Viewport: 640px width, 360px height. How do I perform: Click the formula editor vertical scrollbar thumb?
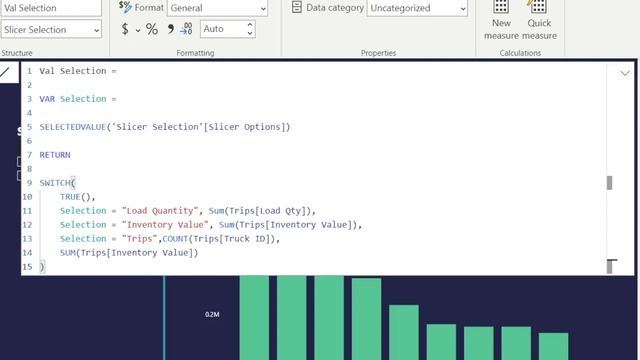pos(609,183)
